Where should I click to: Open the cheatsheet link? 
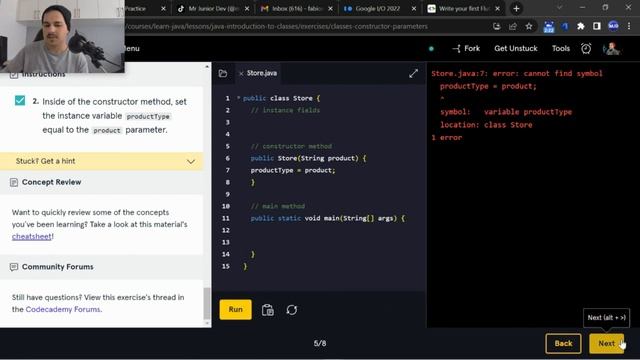point(31,236)
